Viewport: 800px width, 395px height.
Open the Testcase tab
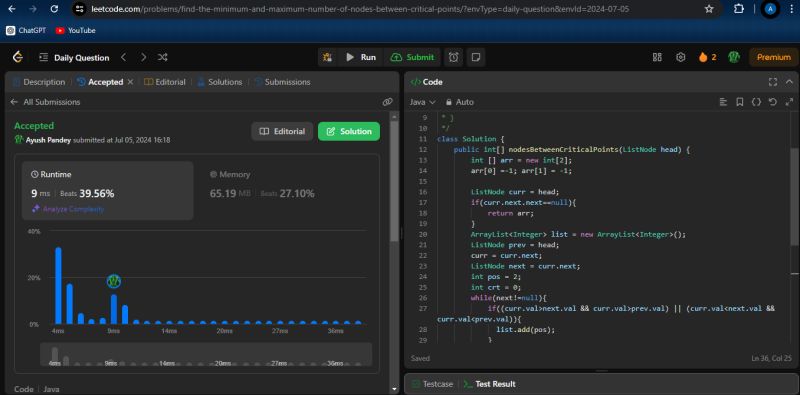coord(432,384)
